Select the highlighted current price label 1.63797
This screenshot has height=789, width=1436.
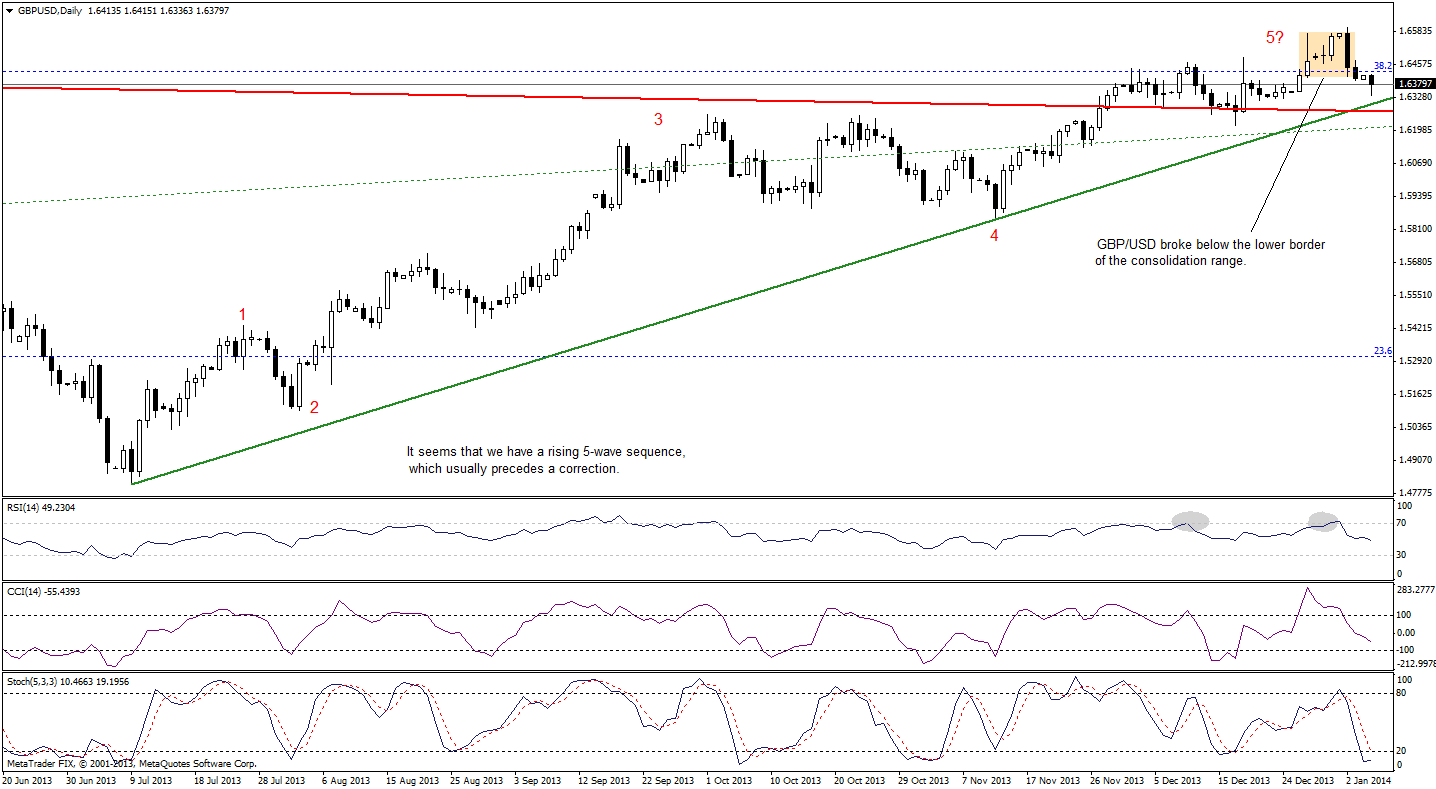pos(1414,83)
